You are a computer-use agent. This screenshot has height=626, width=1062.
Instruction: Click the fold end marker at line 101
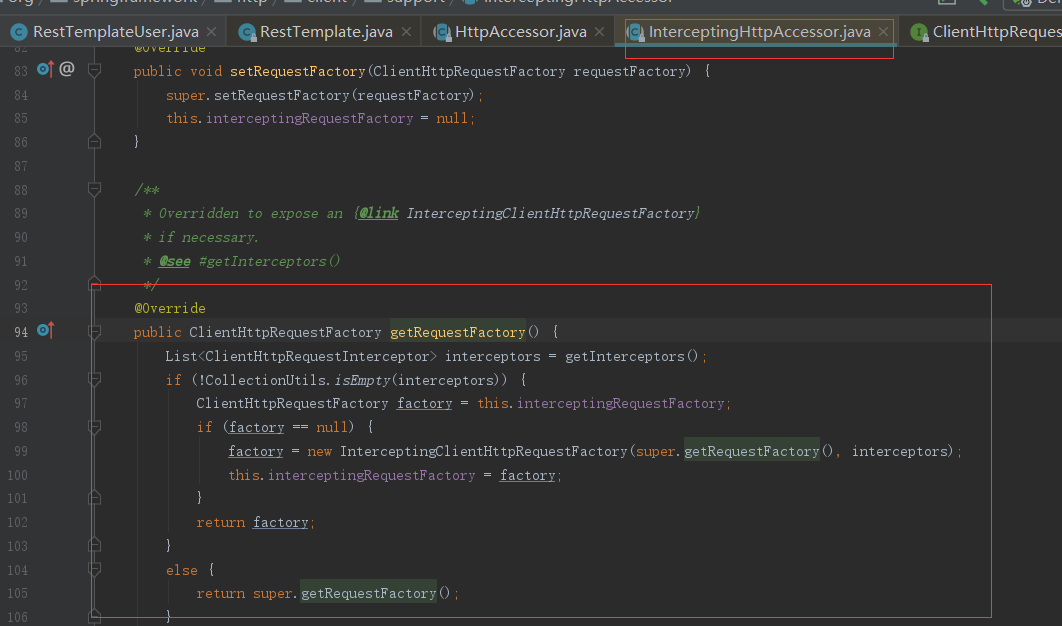[x=95, y=498]
